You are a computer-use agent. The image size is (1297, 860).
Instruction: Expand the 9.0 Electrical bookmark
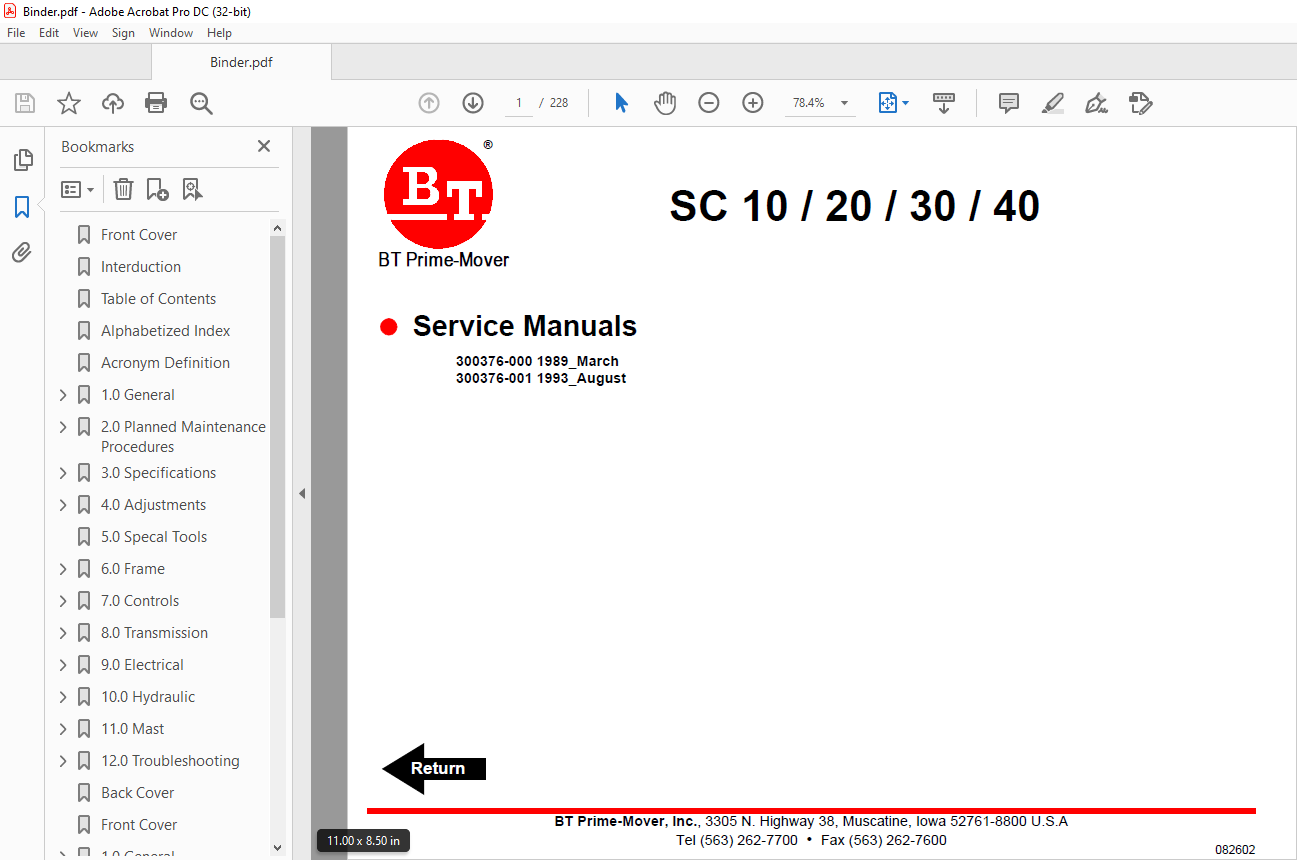click(x=64, y=665)
